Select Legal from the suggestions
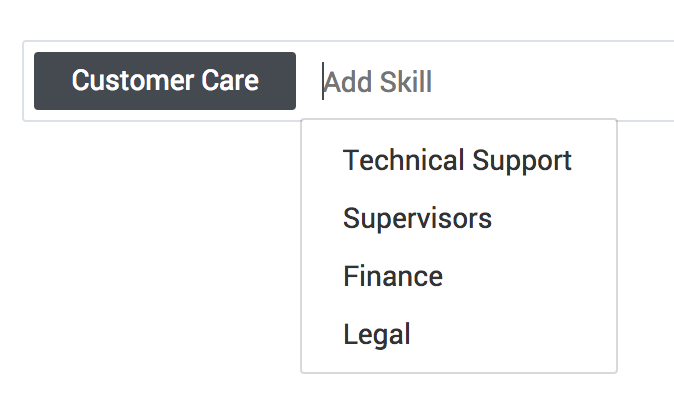 377,334
